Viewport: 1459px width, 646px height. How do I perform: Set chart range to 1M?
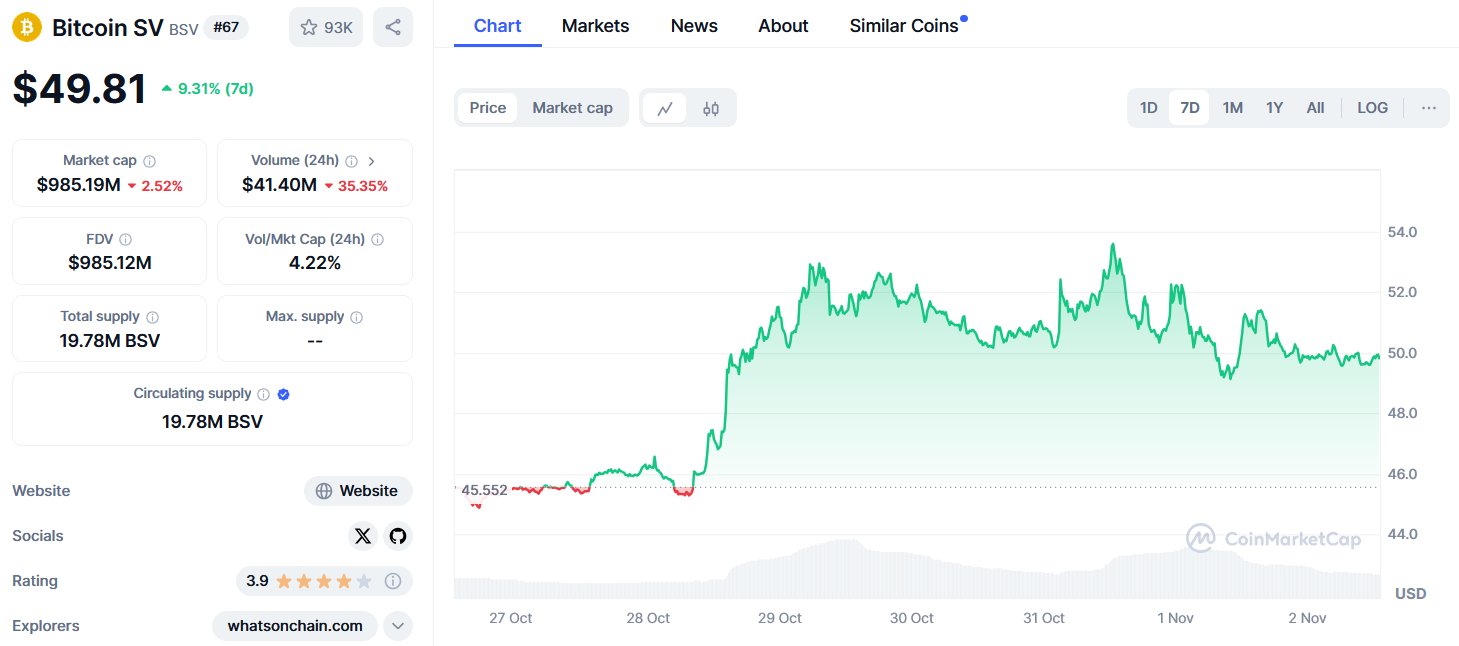(x=1232, y=108)
